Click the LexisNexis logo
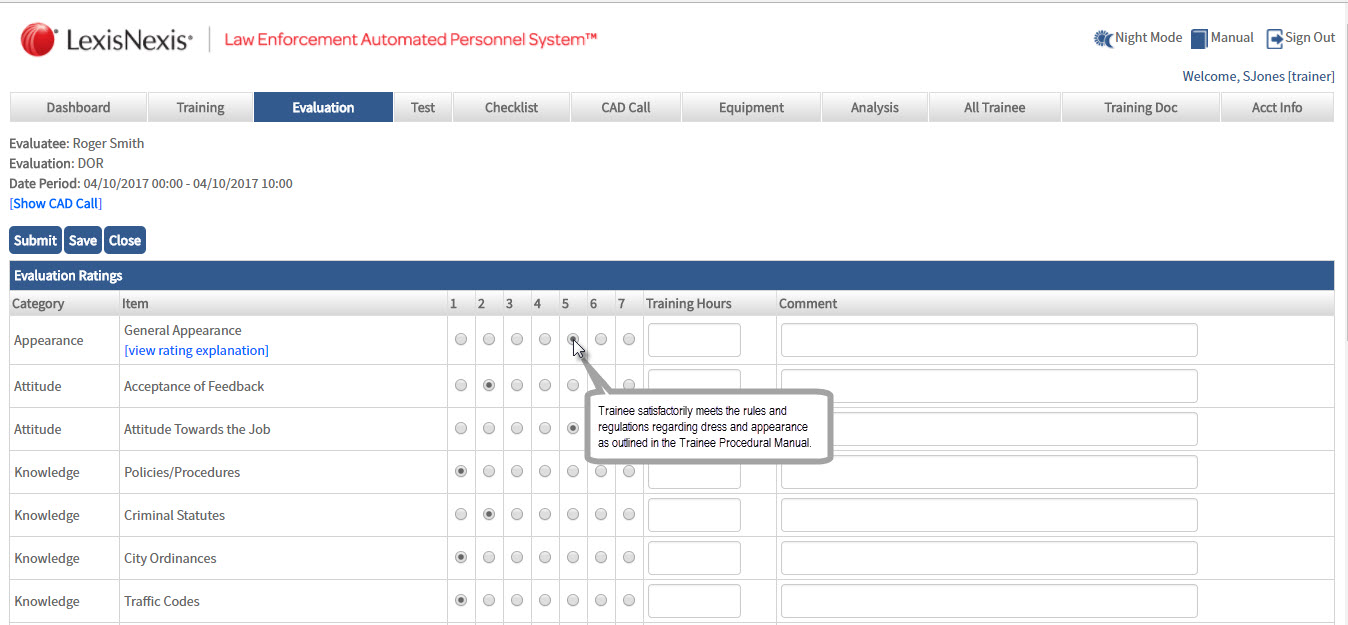 click(x=106, y=40)
